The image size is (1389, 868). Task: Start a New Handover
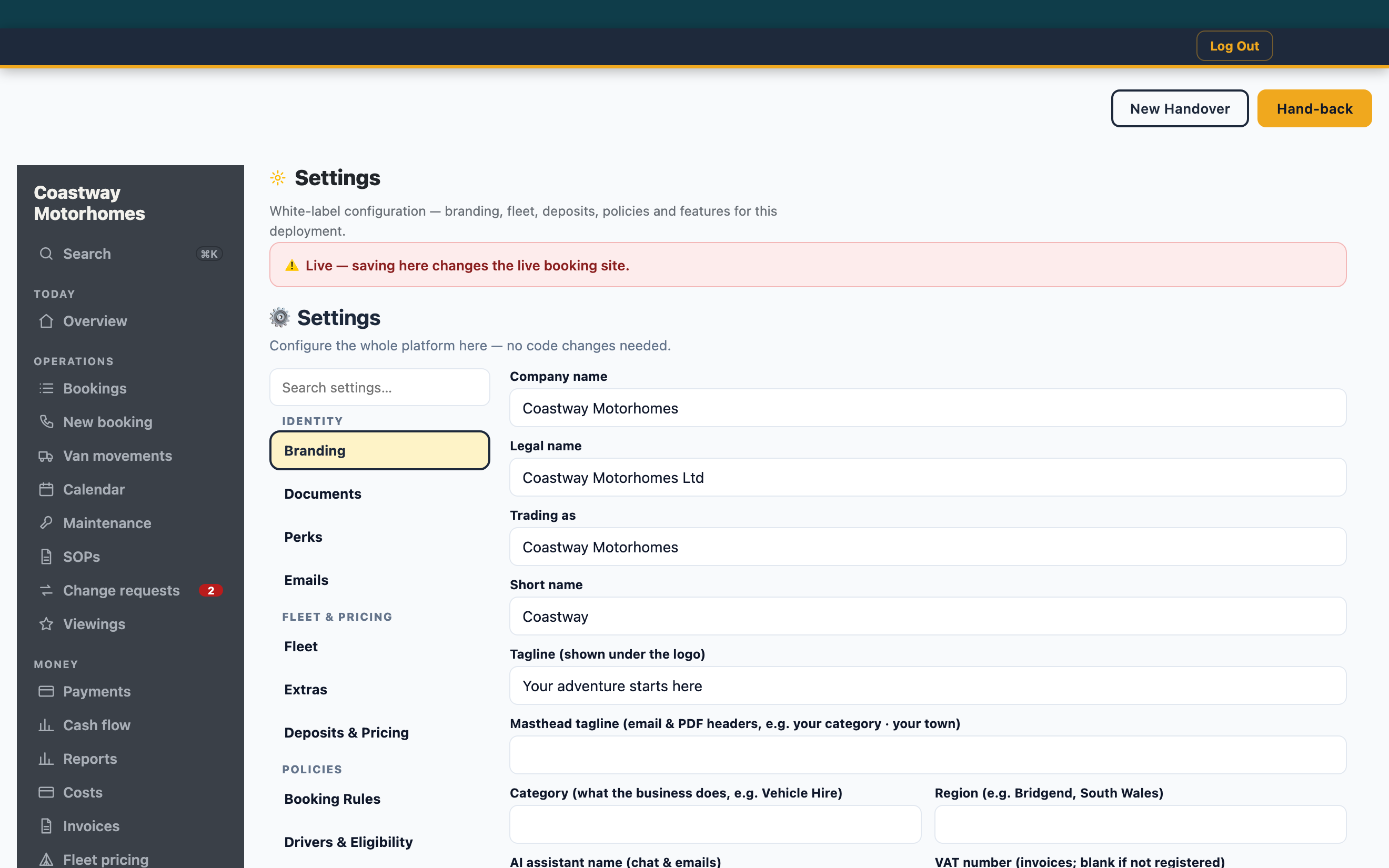pos(1180,108)
